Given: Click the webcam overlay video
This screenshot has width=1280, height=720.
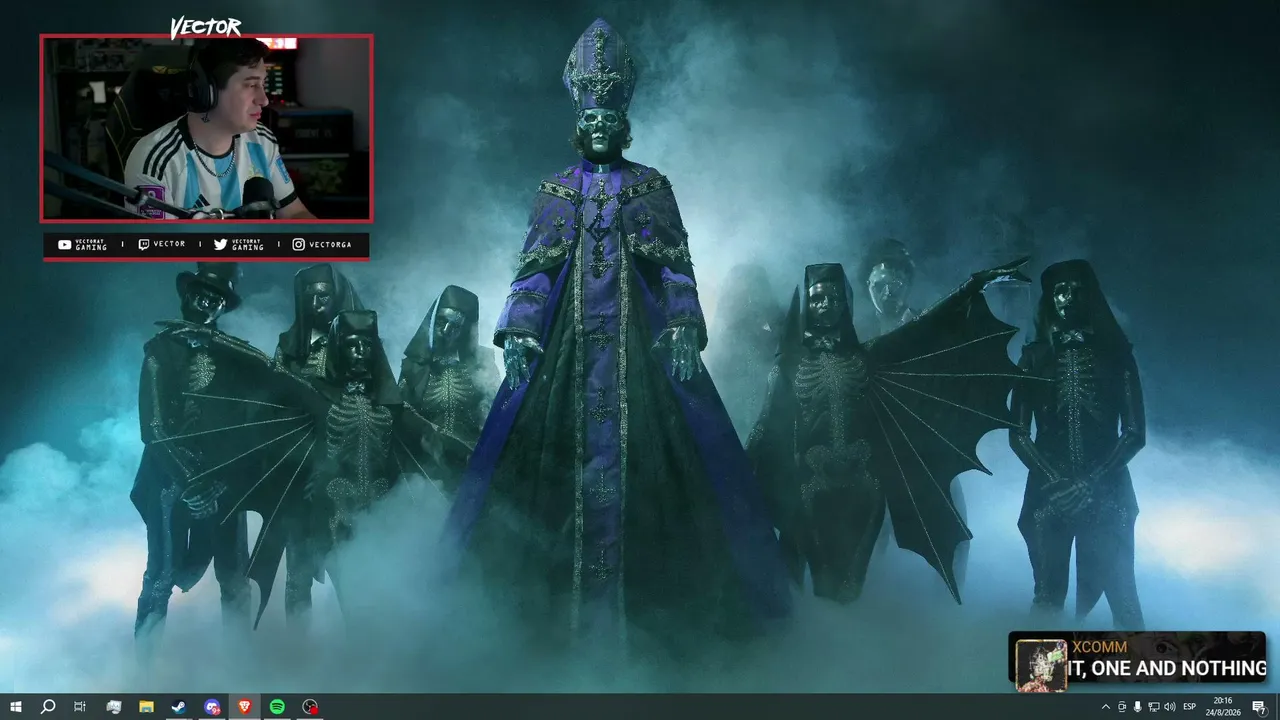Looking at the screenshot, I should coord(206,128).
